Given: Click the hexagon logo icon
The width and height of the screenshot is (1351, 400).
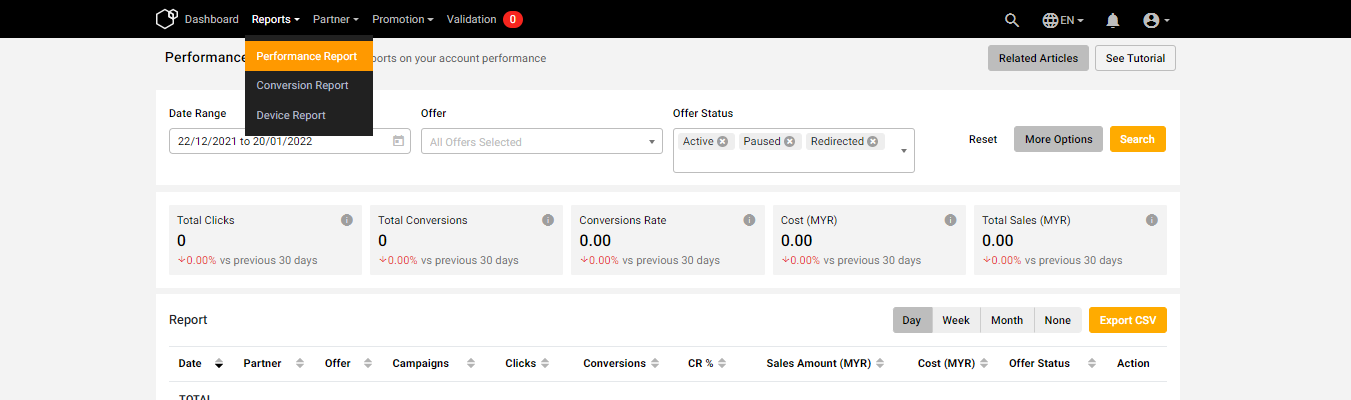Looking at the screenshot, I should pos(166,19).
